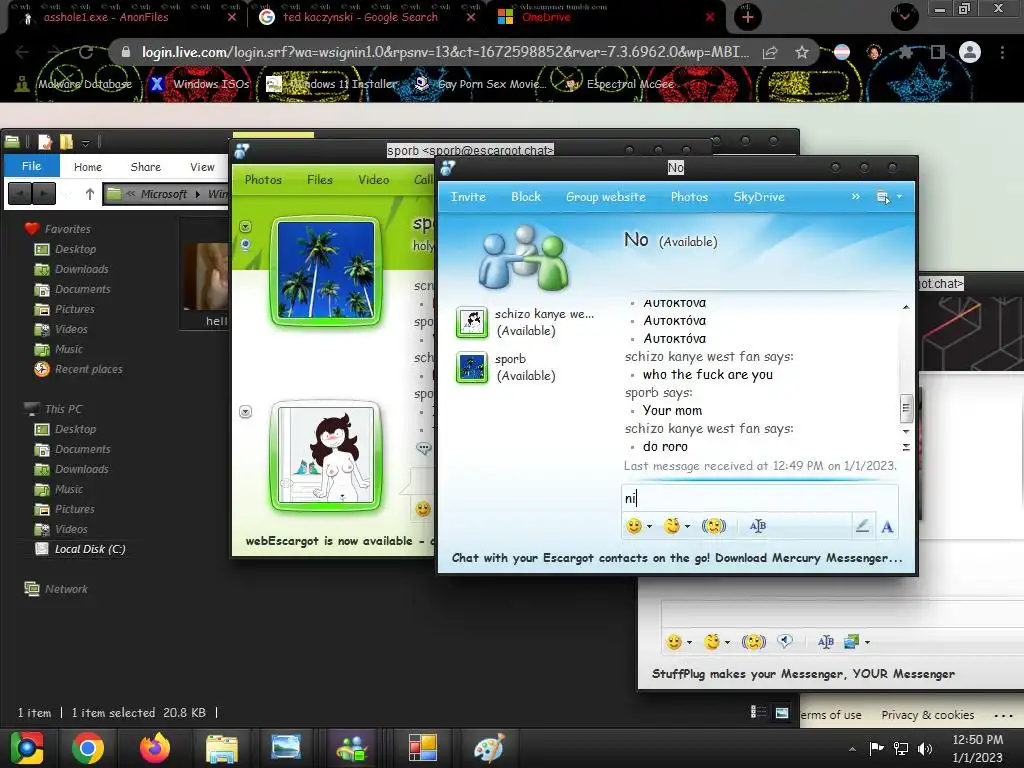This screenshot has width=1024, height=768.
Task: Click the palm trees display picture
Action: click(x=326, y=270)
